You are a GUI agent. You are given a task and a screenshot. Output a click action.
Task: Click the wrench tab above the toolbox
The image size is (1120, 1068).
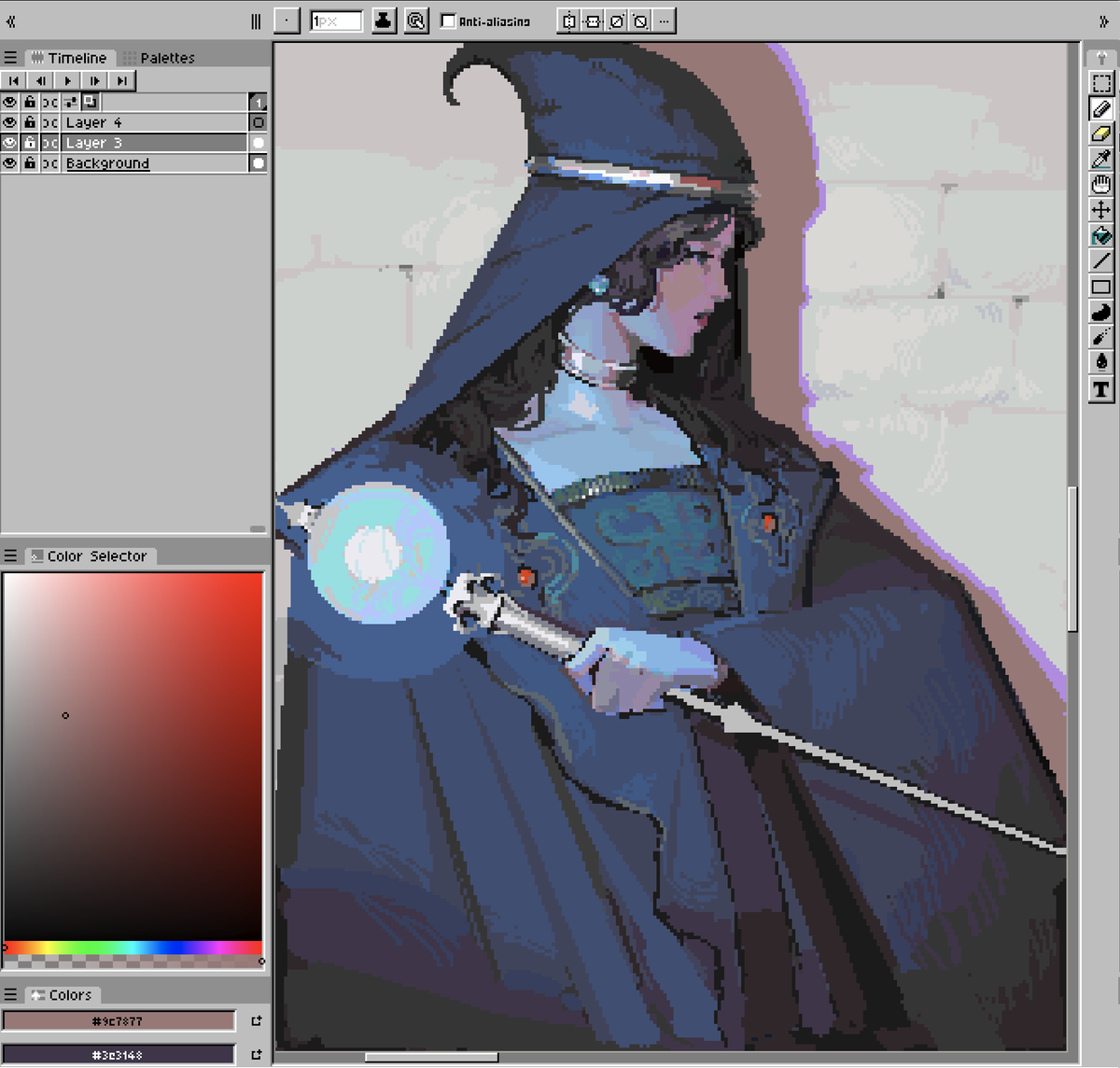tap(1101, 58)
